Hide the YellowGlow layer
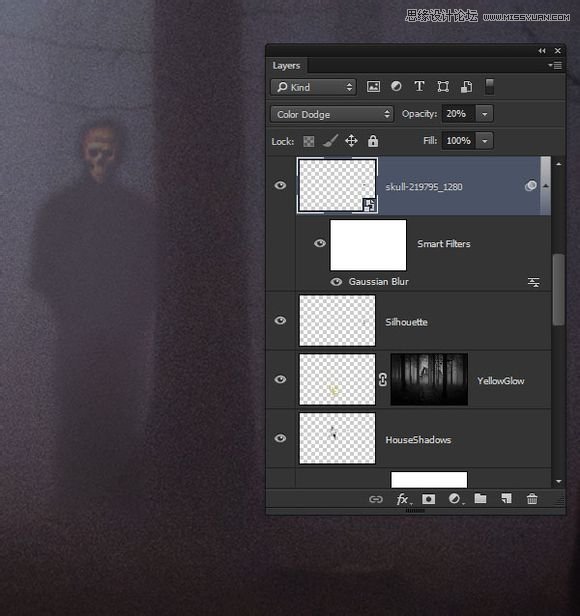Viewport: 580px width, 616px height. pyautogui.click(x=280, y=380)
